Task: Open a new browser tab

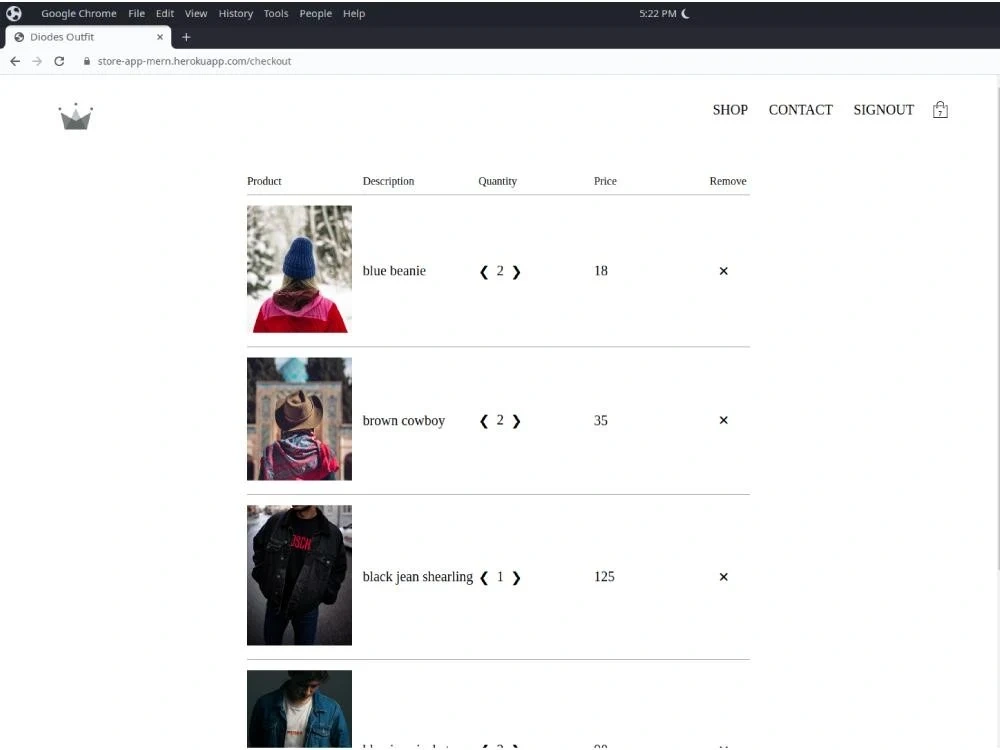Action: (x=186, y=37)
